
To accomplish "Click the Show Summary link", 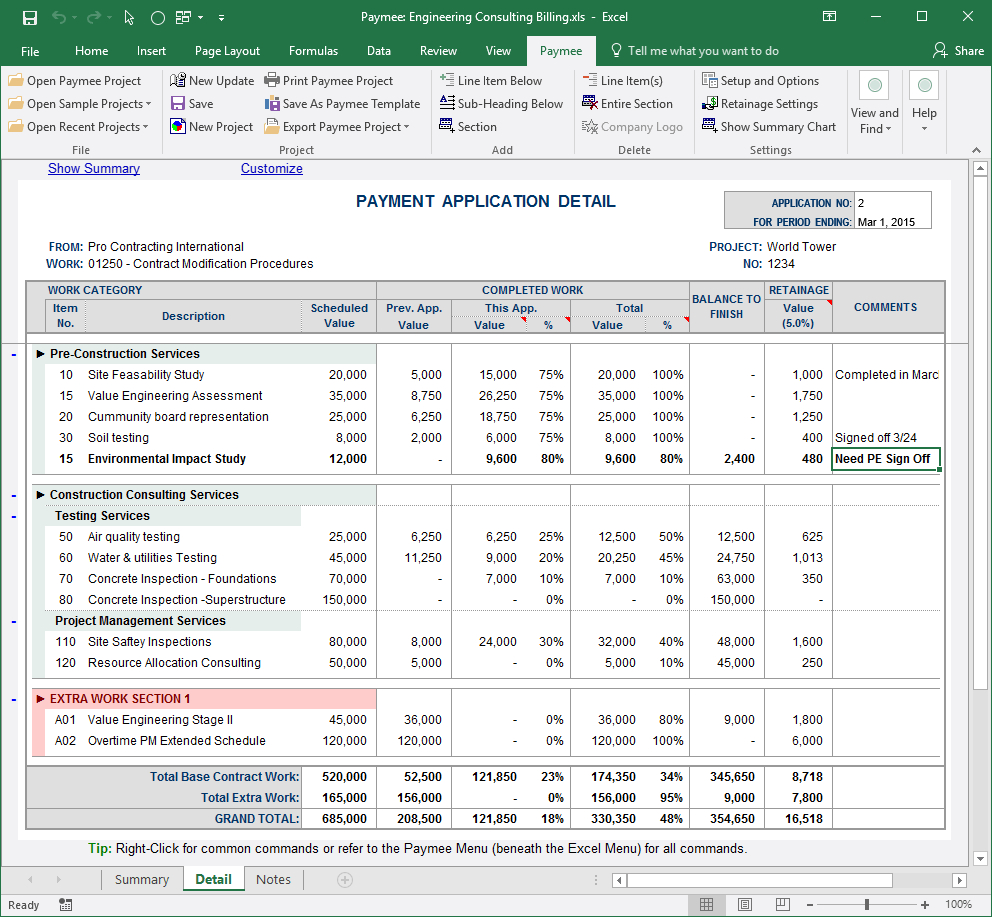I will (x=94, y=169).
